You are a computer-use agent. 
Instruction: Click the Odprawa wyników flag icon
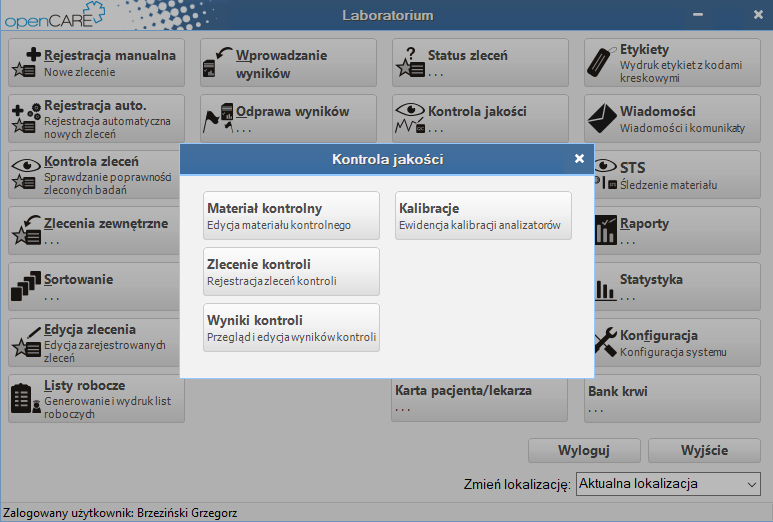217,118
